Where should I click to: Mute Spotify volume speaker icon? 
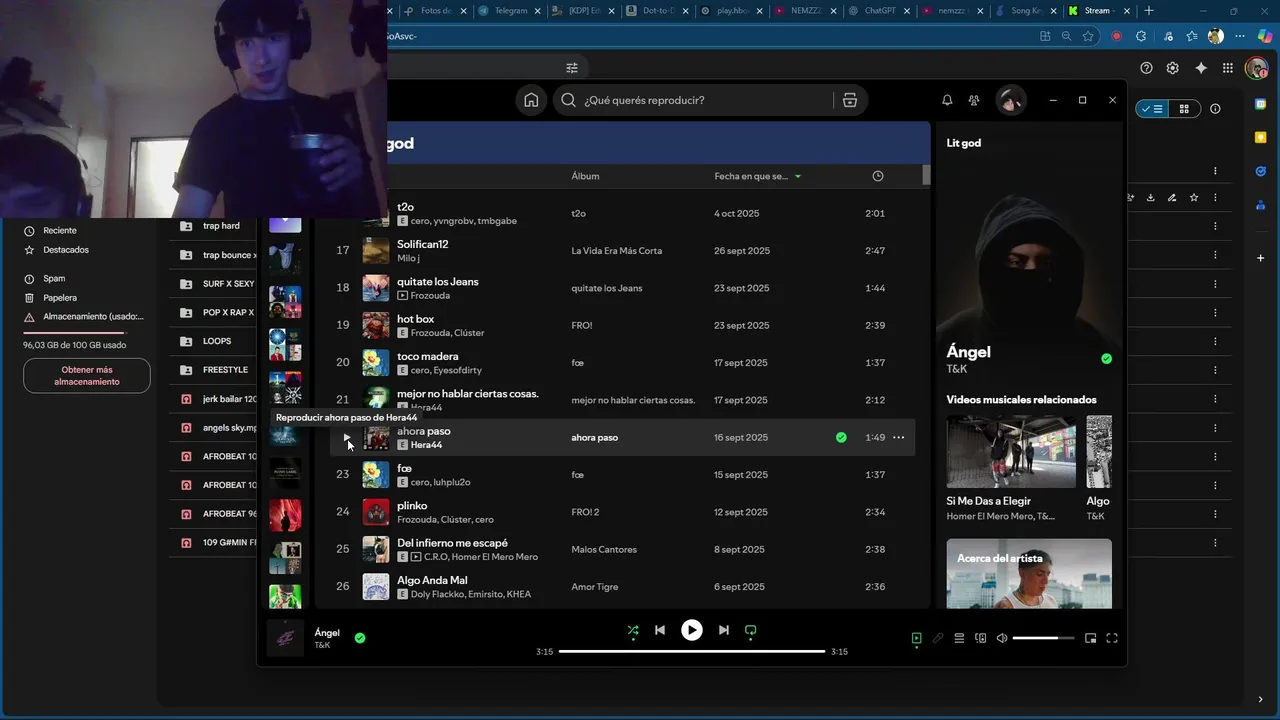[x=1002, y=638]
